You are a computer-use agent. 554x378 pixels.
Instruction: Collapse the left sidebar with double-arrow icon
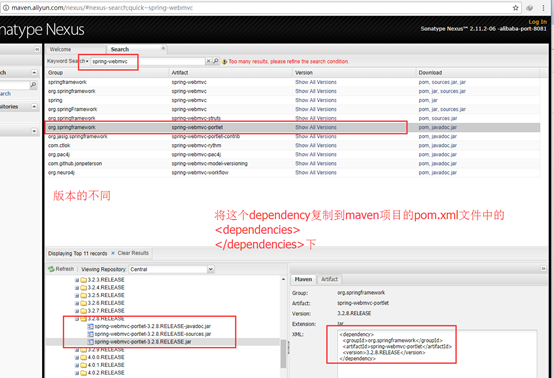(37, 49)
